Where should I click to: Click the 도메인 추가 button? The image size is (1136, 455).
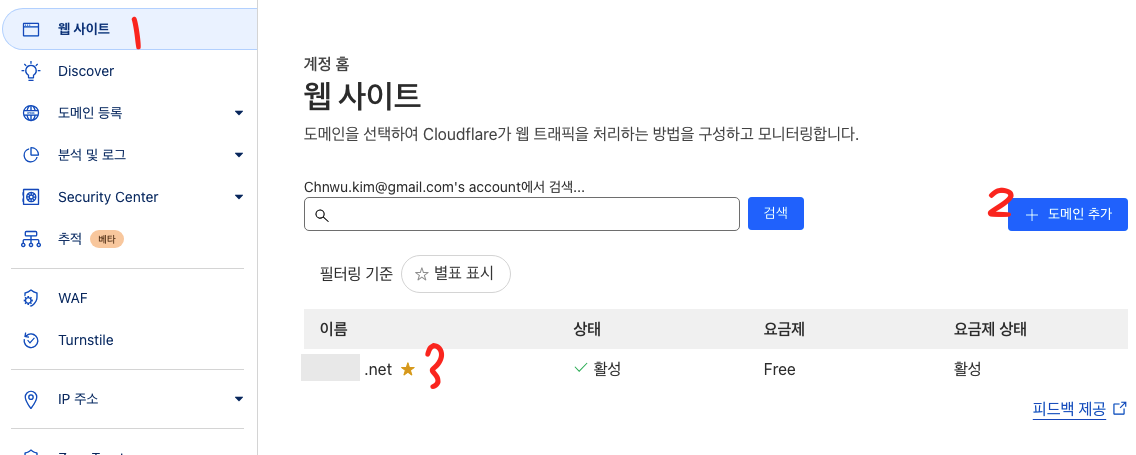click(x=1067, y=214)
